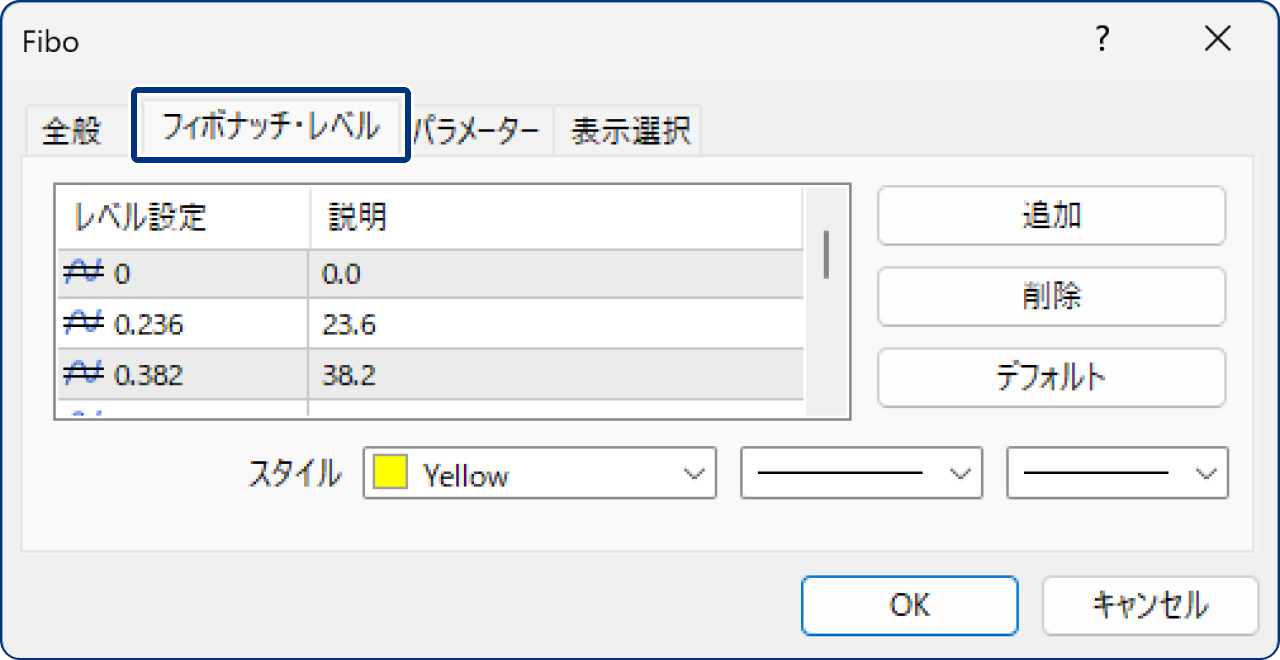This screenshot has width=1280, height=660.
Task: Click the yellow color swatch
Action: click(390, 472)
